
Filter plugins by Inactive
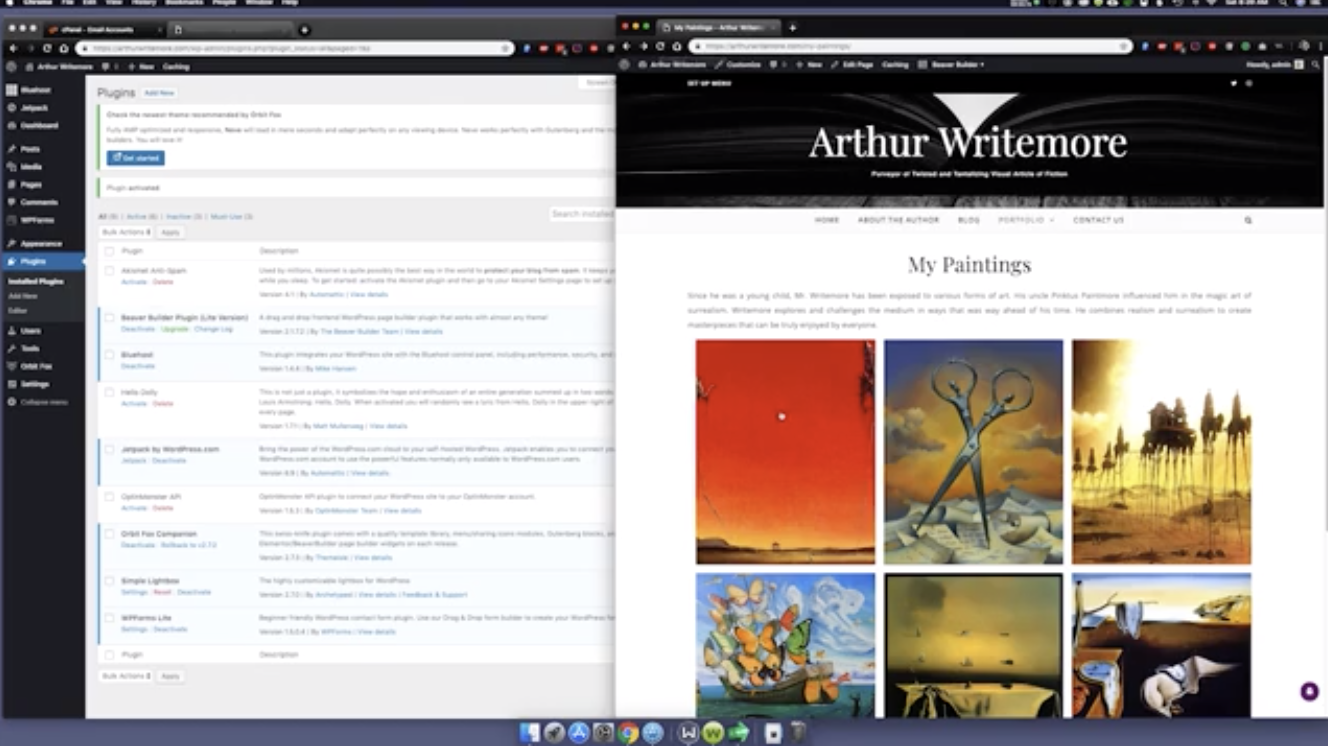click(184, 216)
